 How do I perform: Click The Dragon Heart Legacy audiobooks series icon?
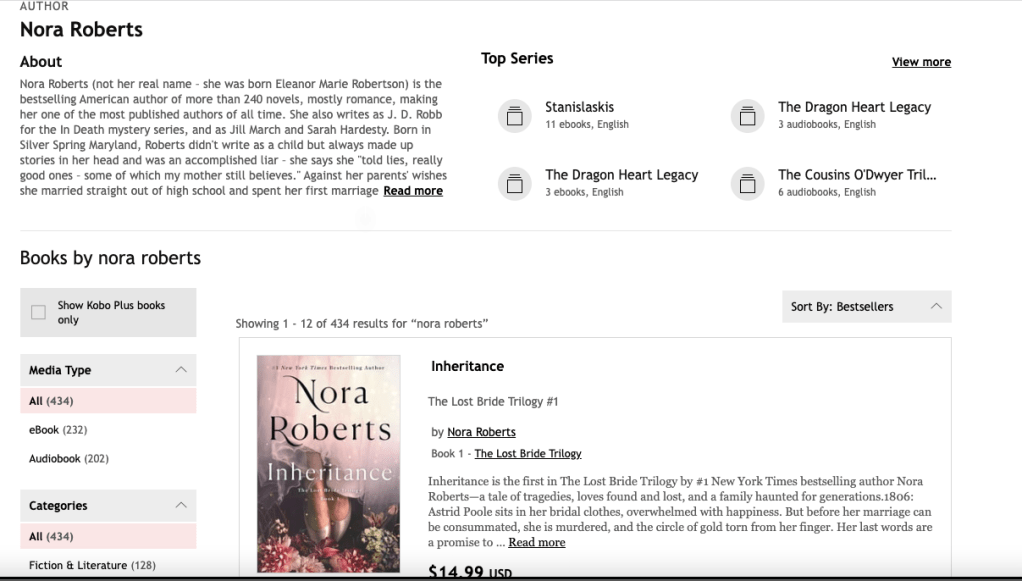pos(747,116)
